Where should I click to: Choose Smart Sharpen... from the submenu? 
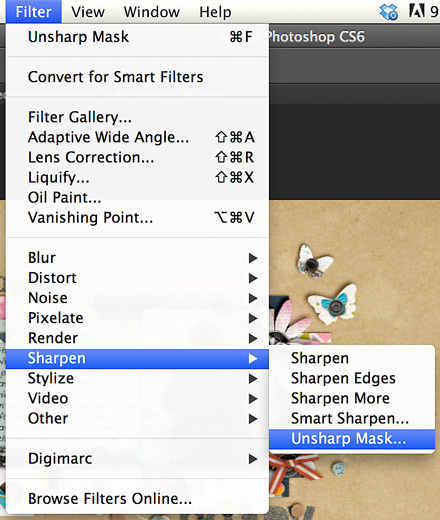[x=352, y=418]
